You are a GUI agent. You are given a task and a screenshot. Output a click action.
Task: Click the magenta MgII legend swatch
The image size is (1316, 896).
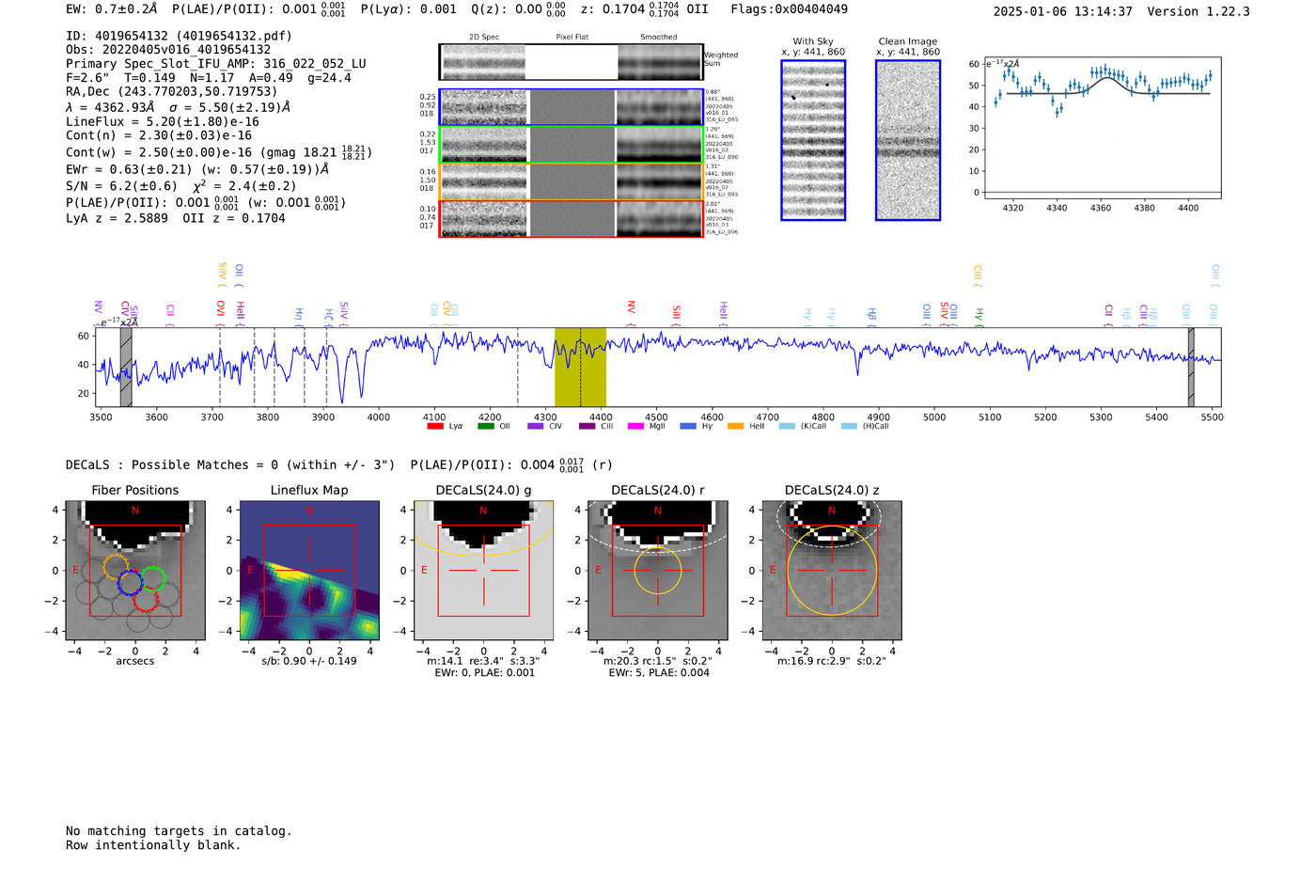point(635,426)
